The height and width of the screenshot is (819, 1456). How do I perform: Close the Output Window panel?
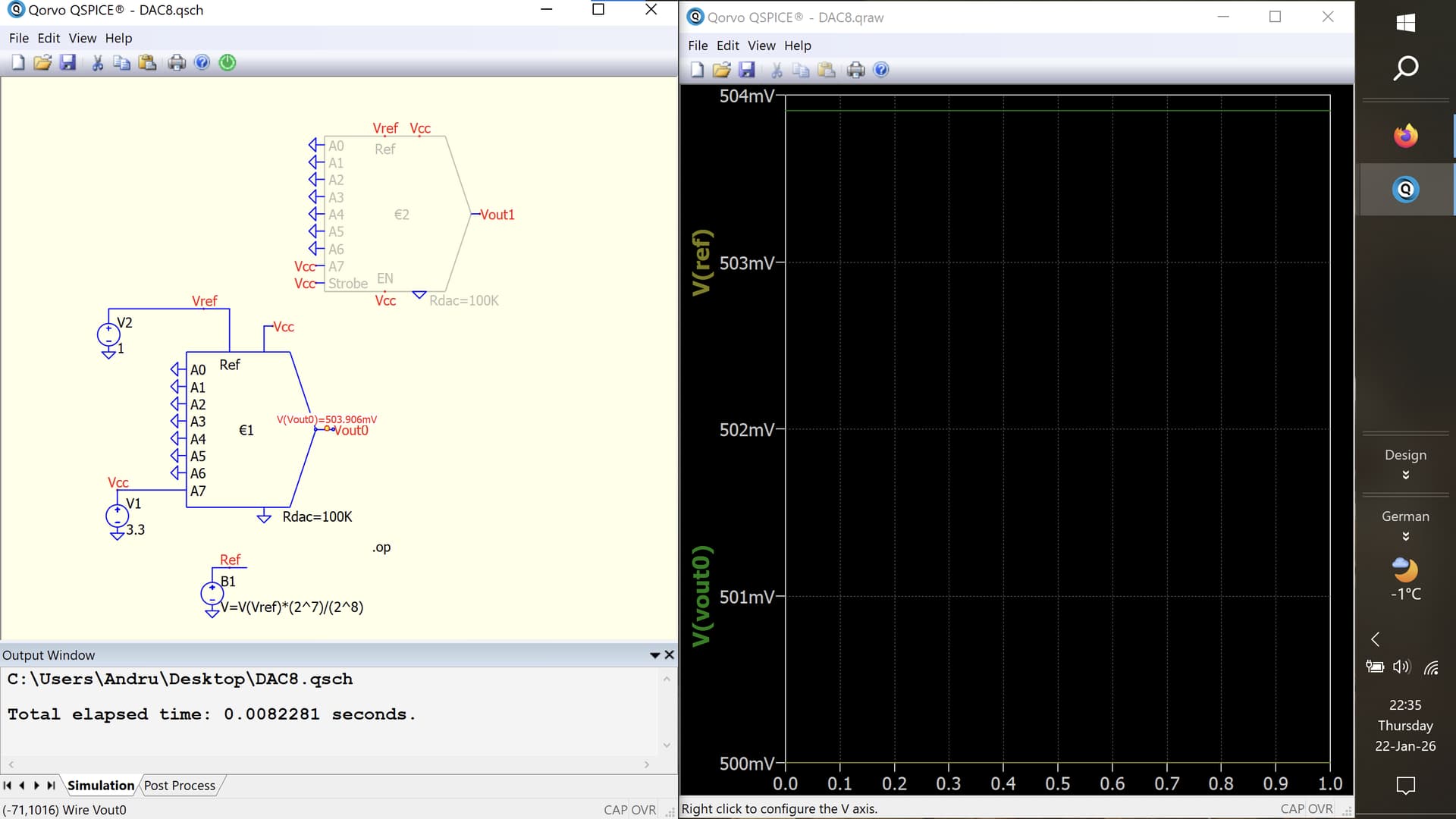click(669, 655)
